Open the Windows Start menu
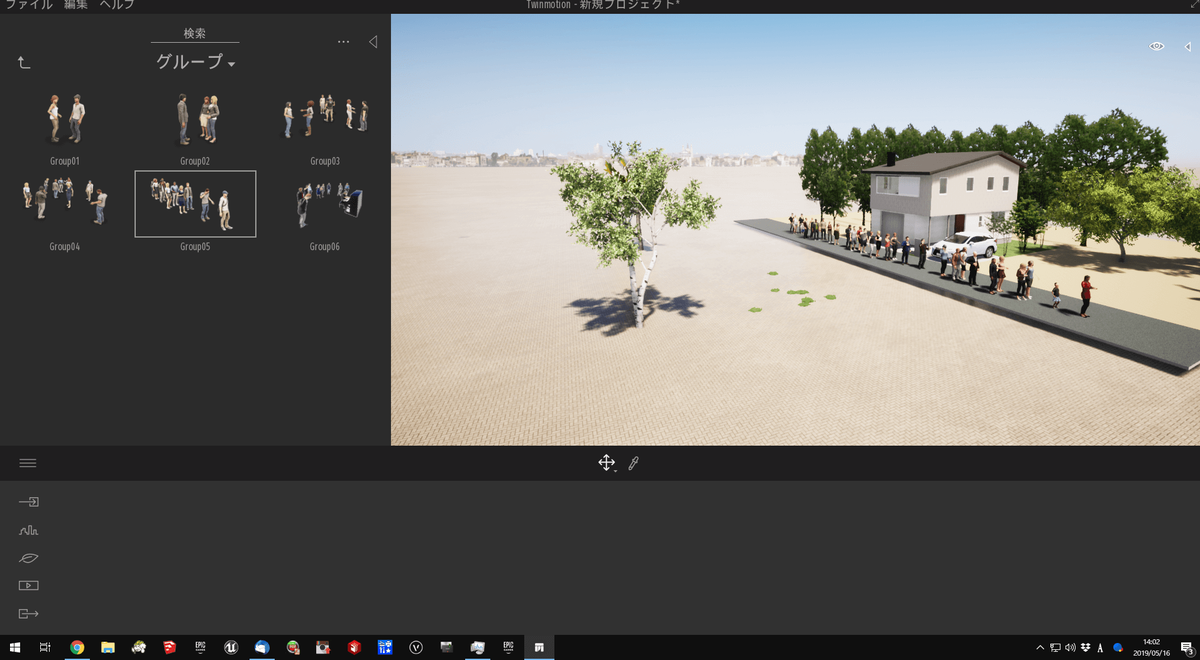1200x660 pixels. coord(15,647)
